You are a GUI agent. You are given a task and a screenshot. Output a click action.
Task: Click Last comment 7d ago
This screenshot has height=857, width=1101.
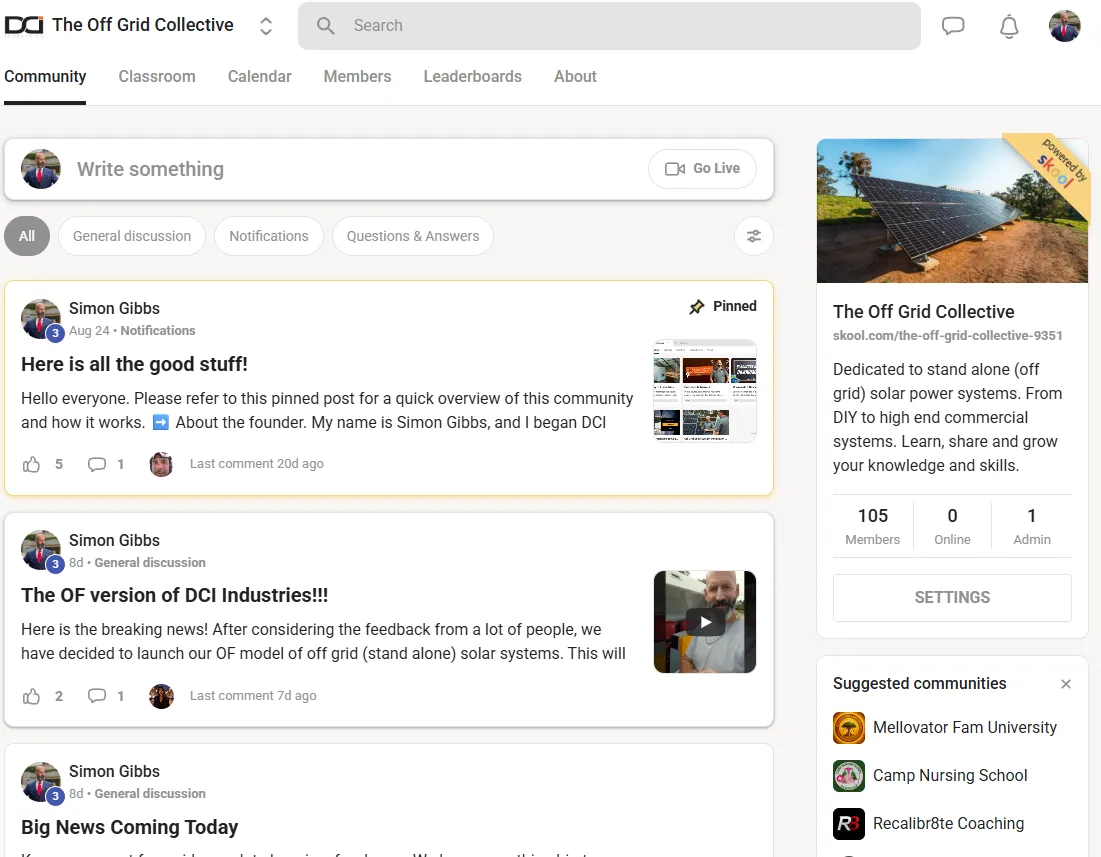click(x=253, y=696)
